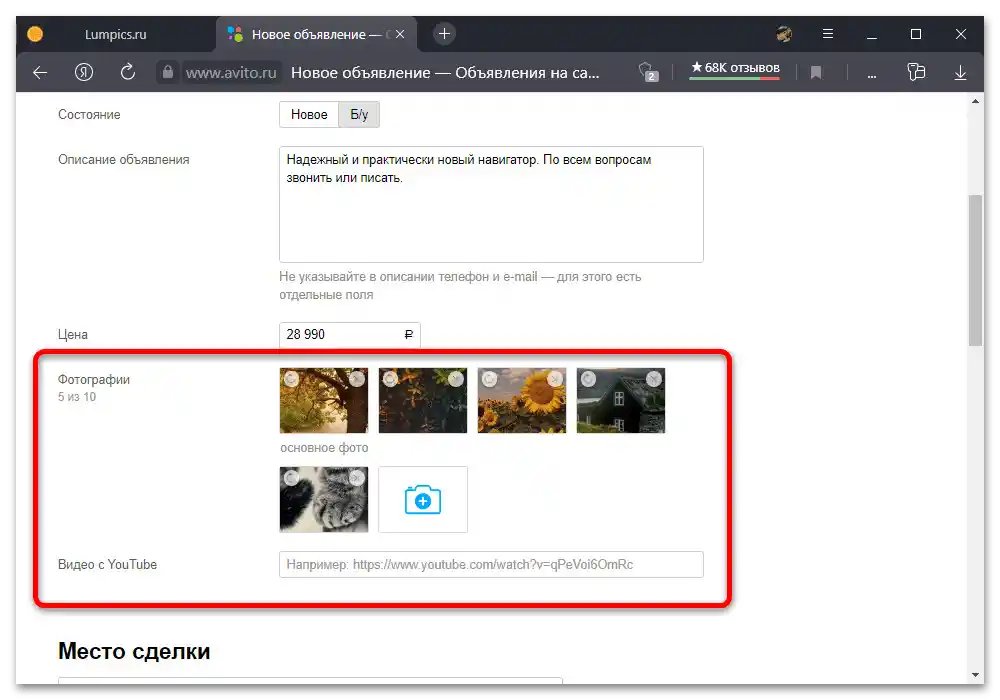Click the padlock site security icon
Screen dimensions: 1000x700
click(x=168, y=72)
